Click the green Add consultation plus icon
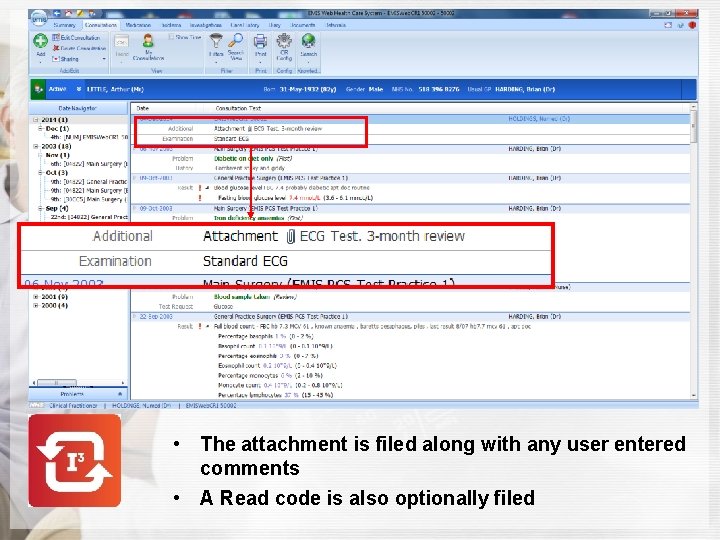This screenshot has width=720, height=540. 40,41
